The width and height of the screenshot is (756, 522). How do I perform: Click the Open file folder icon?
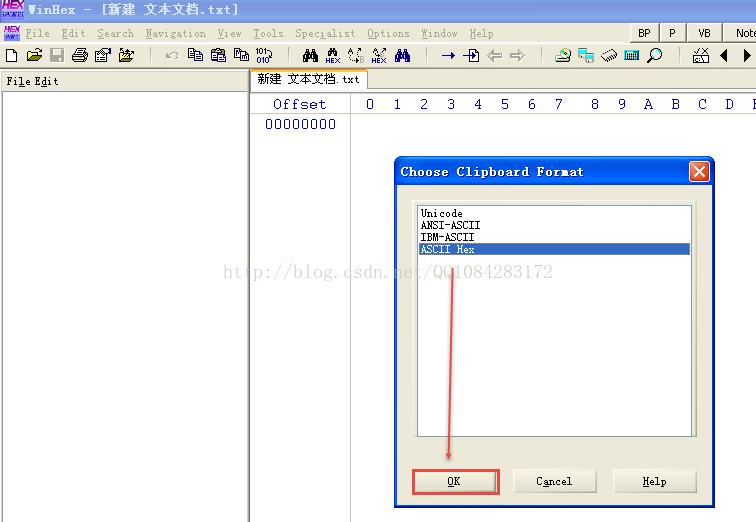pyautogui.click(x=34, y=55)
